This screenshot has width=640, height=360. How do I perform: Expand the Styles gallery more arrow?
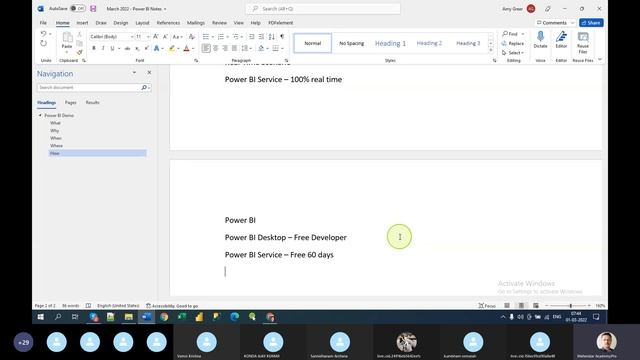point(491,51)
